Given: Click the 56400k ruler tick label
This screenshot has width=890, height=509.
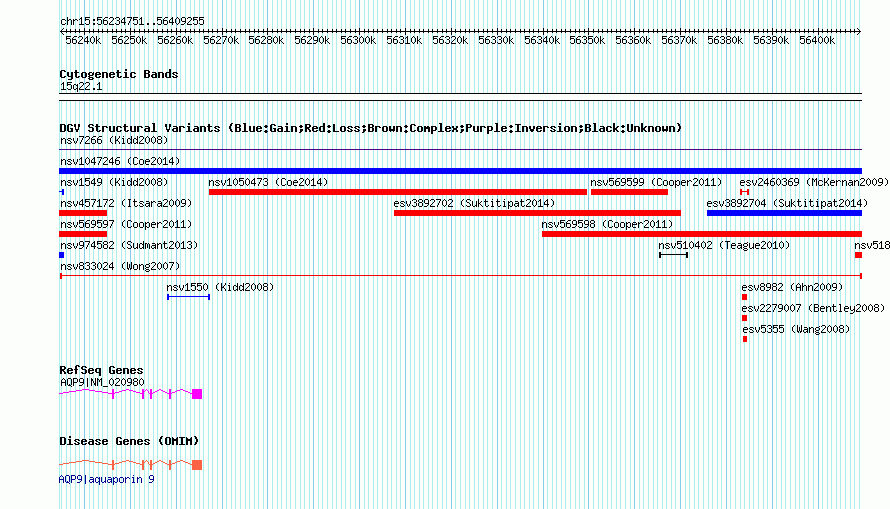Looking at the screenshot, I should tap(817, 40).
